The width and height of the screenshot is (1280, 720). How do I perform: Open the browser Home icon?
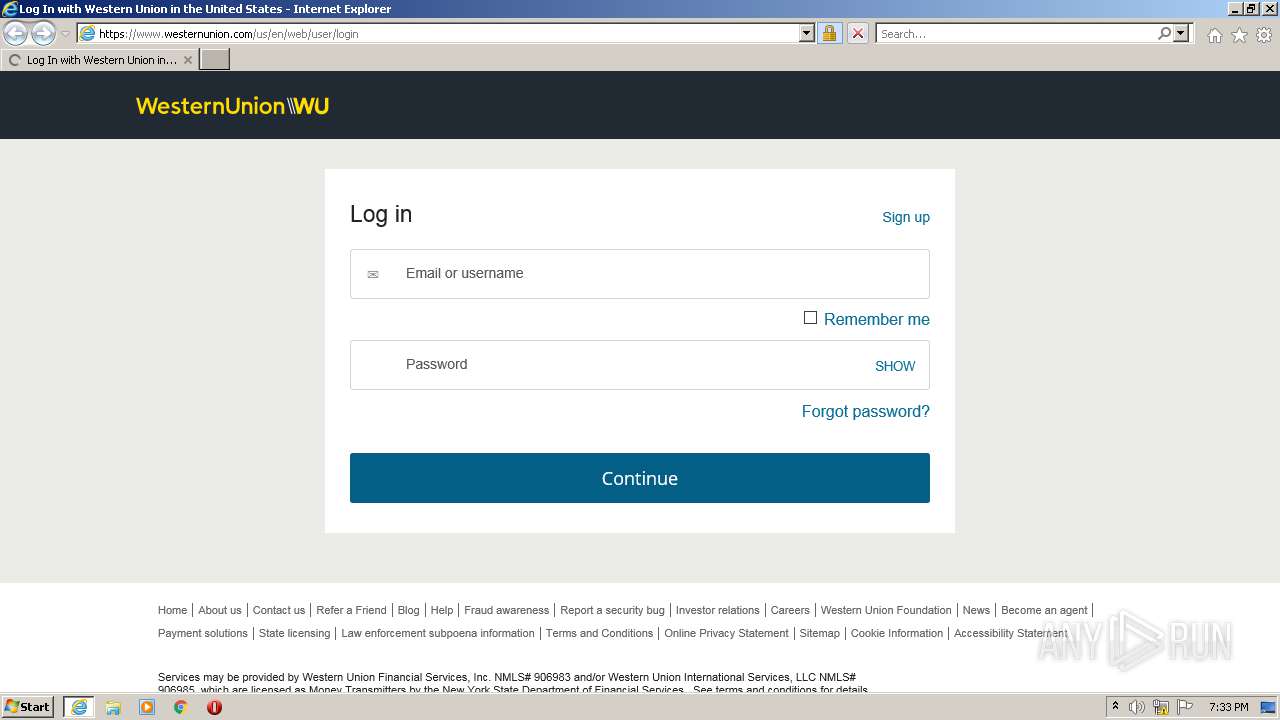[1214, 35]
